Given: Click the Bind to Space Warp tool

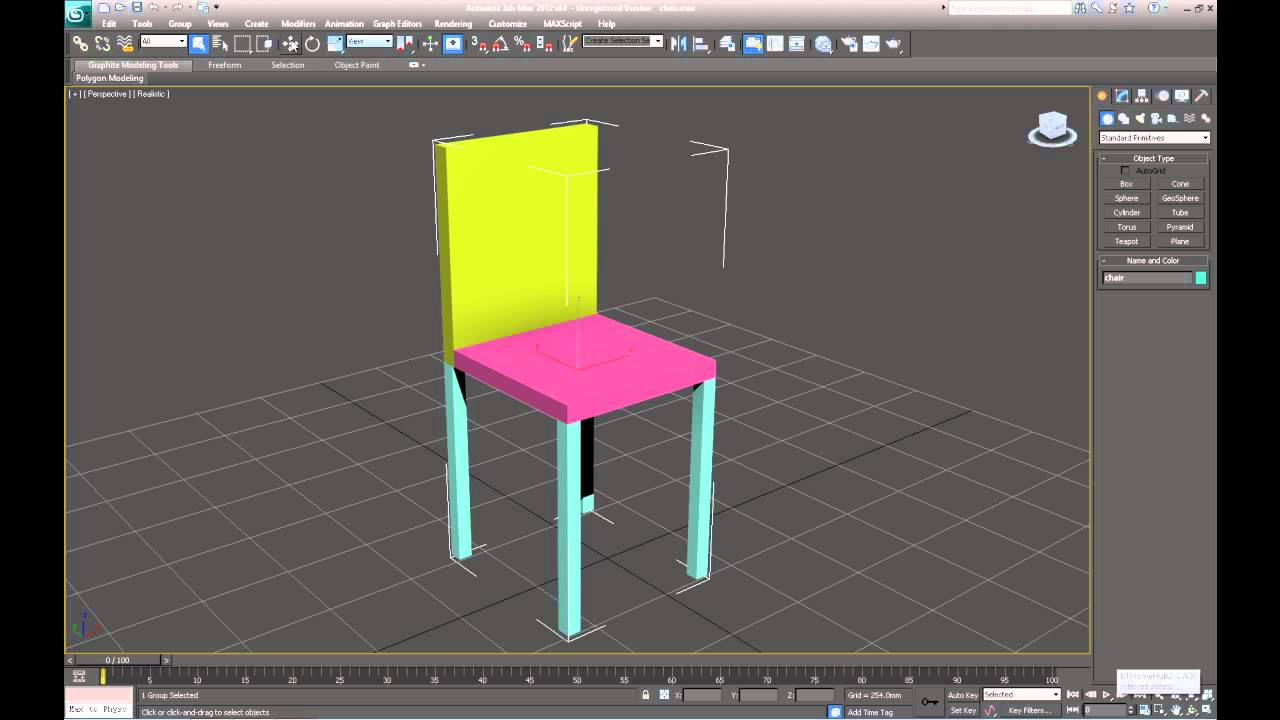Looking at the screenshot, I should [x=125, y=43].
